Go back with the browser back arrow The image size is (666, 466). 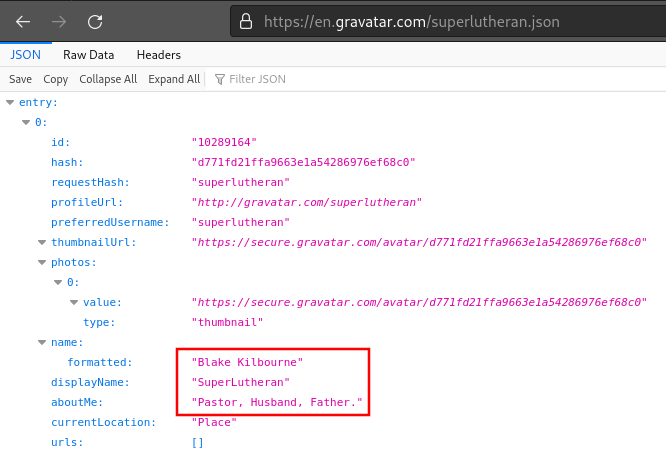23,22
